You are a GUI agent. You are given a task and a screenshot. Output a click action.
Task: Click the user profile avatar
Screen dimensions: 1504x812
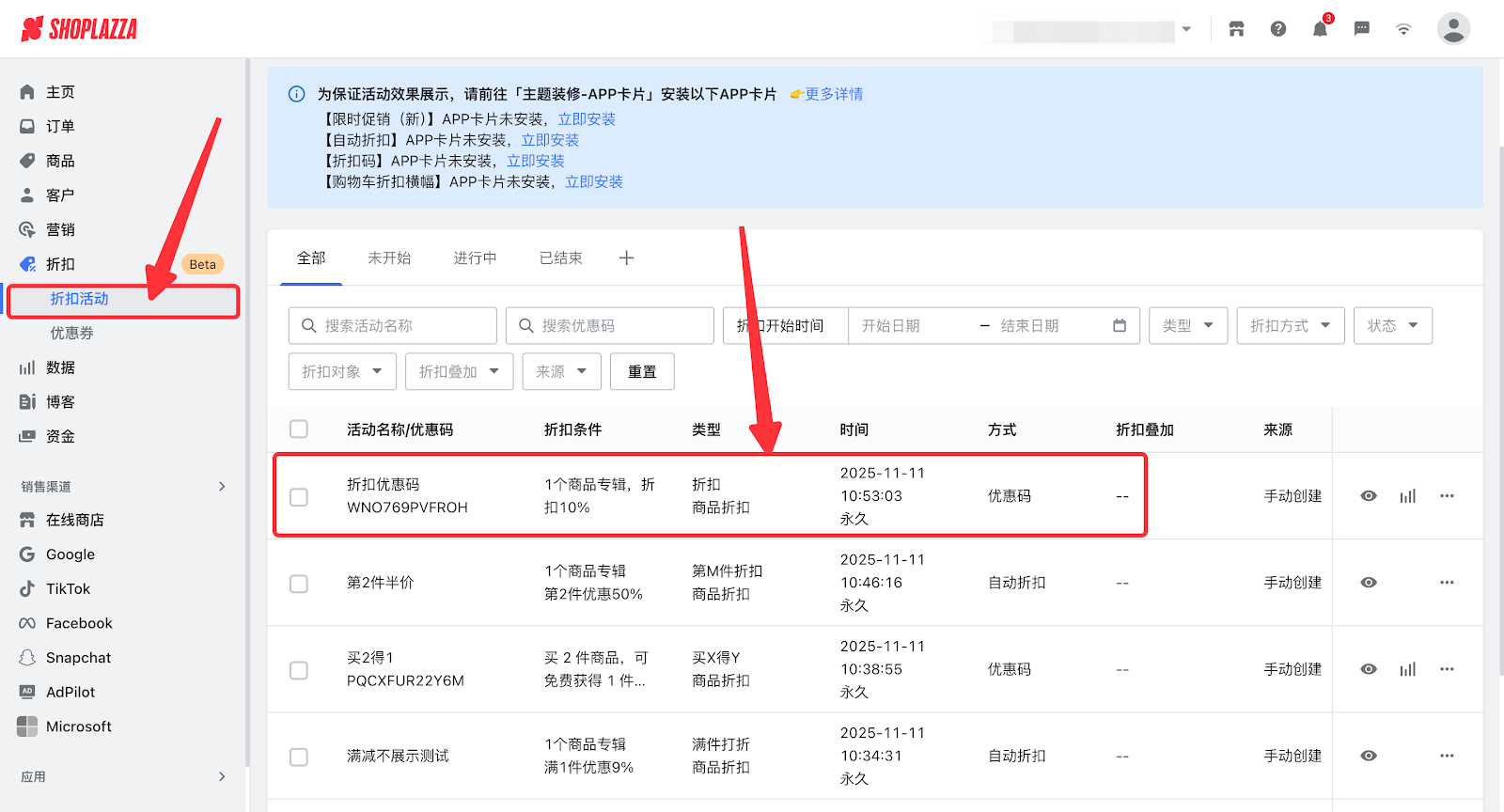click(1452, 29)
